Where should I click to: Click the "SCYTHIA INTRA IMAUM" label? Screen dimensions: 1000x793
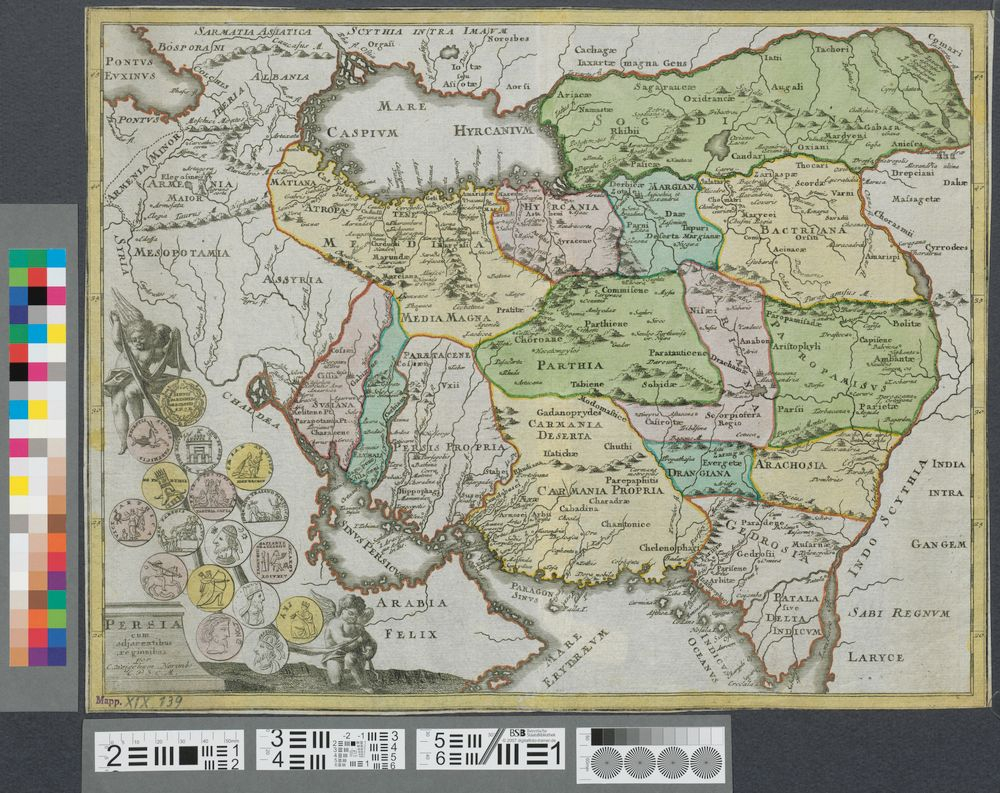point(429,31)
